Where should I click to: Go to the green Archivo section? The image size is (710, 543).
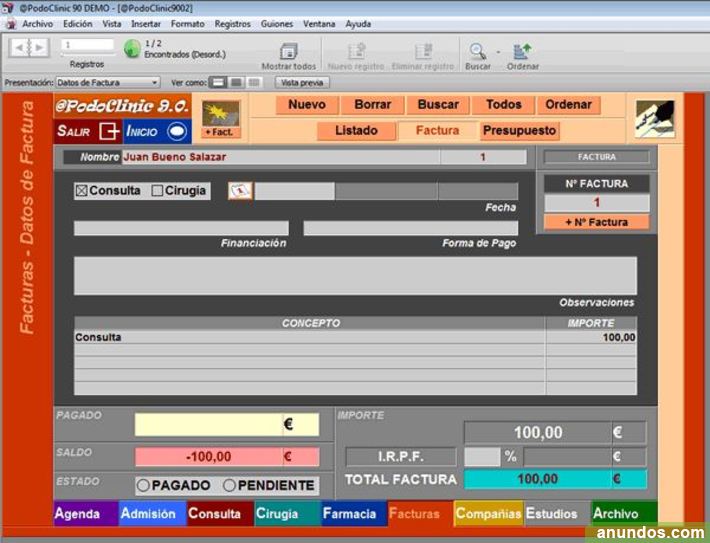(624, 514)
